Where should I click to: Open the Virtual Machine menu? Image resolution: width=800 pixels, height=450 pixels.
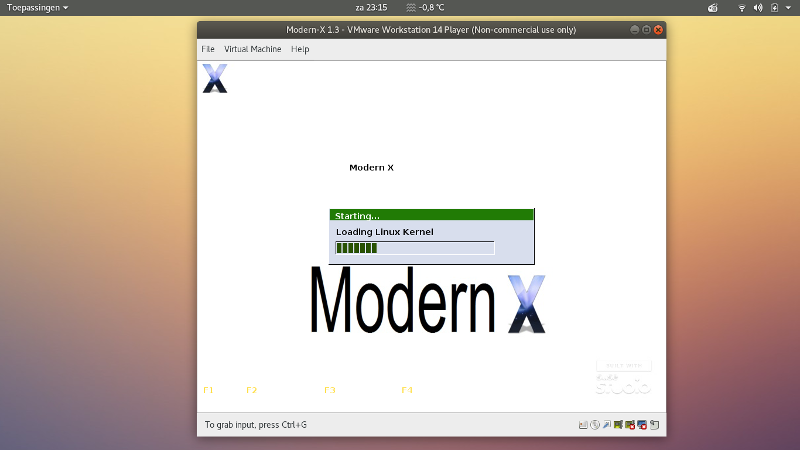click(x=253, y=49)
